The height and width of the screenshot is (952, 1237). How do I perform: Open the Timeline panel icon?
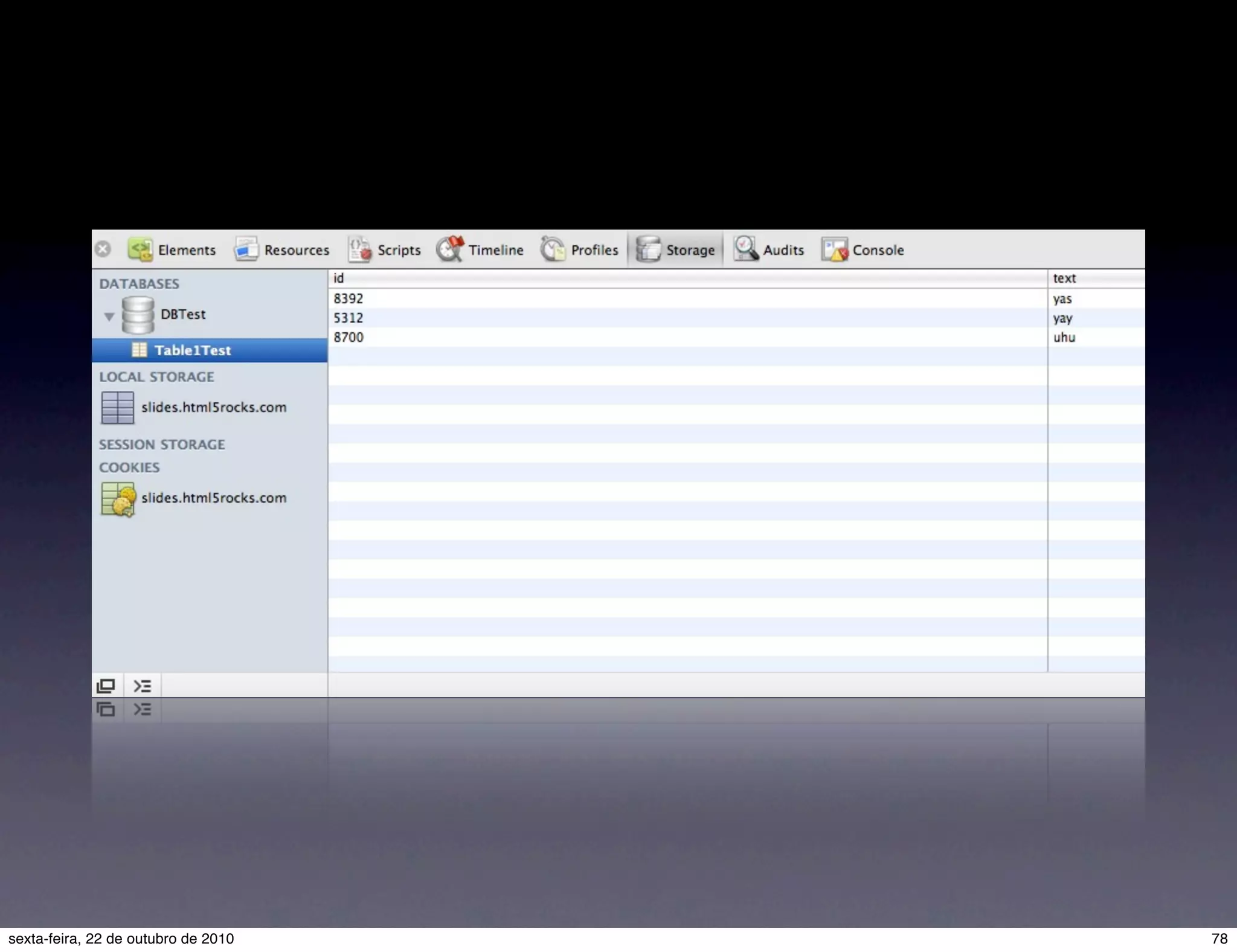pos(451,249)
